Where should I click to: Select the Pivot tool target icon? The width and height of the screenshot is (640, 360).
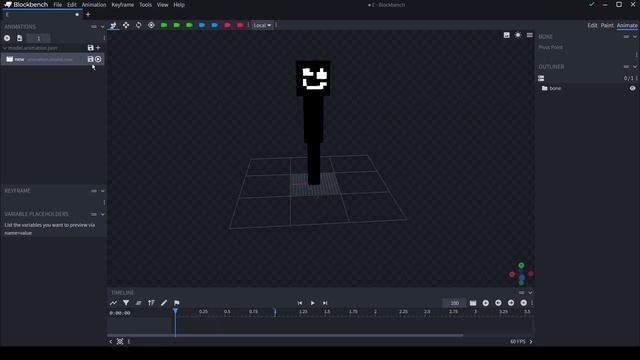click(151, 25)
